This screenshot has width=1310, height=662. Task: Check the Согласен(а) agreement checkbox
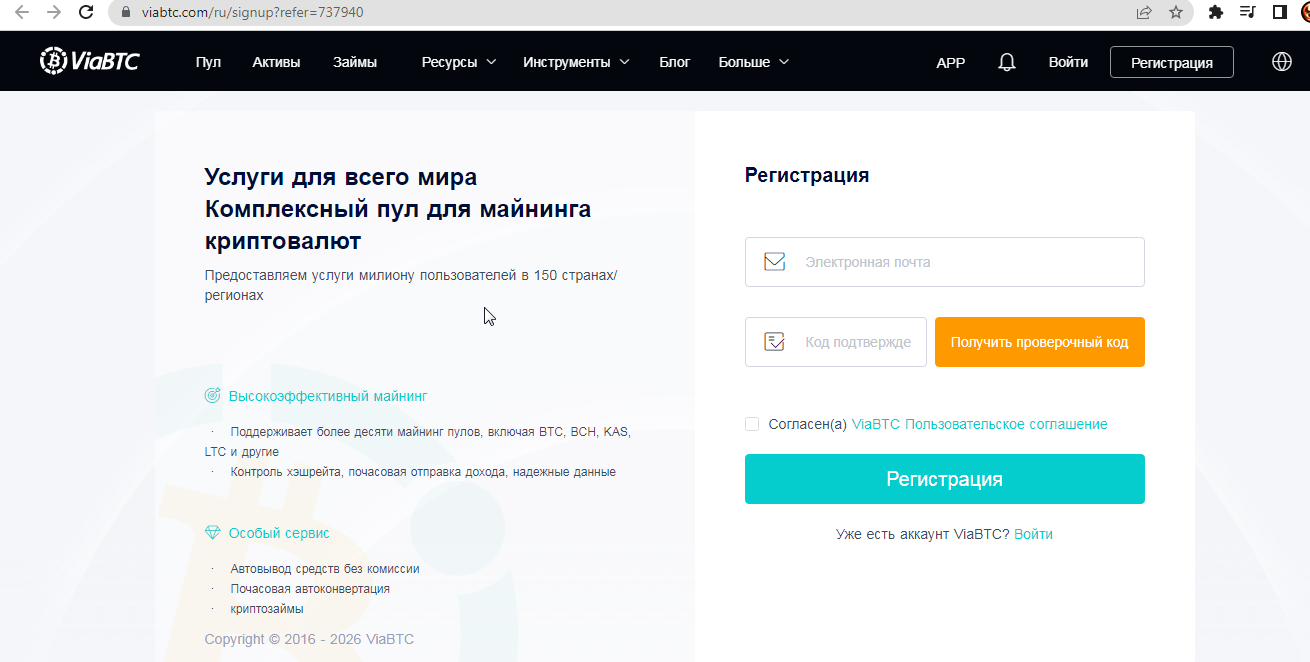coord(752,424)
